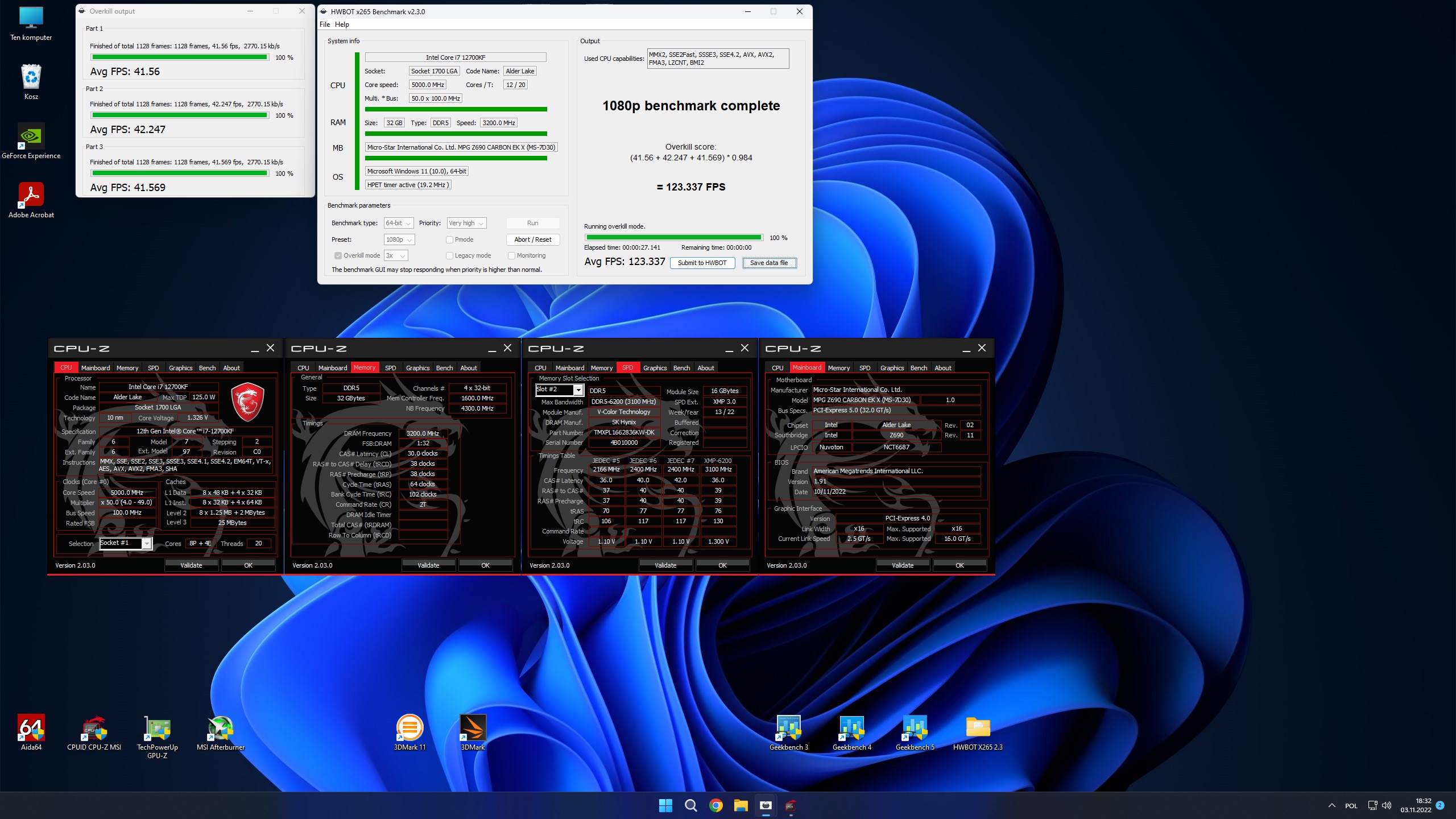Click '4300.0 MHz' NB Frequency value
1456x819 pixels.
(x=477, y=408)
